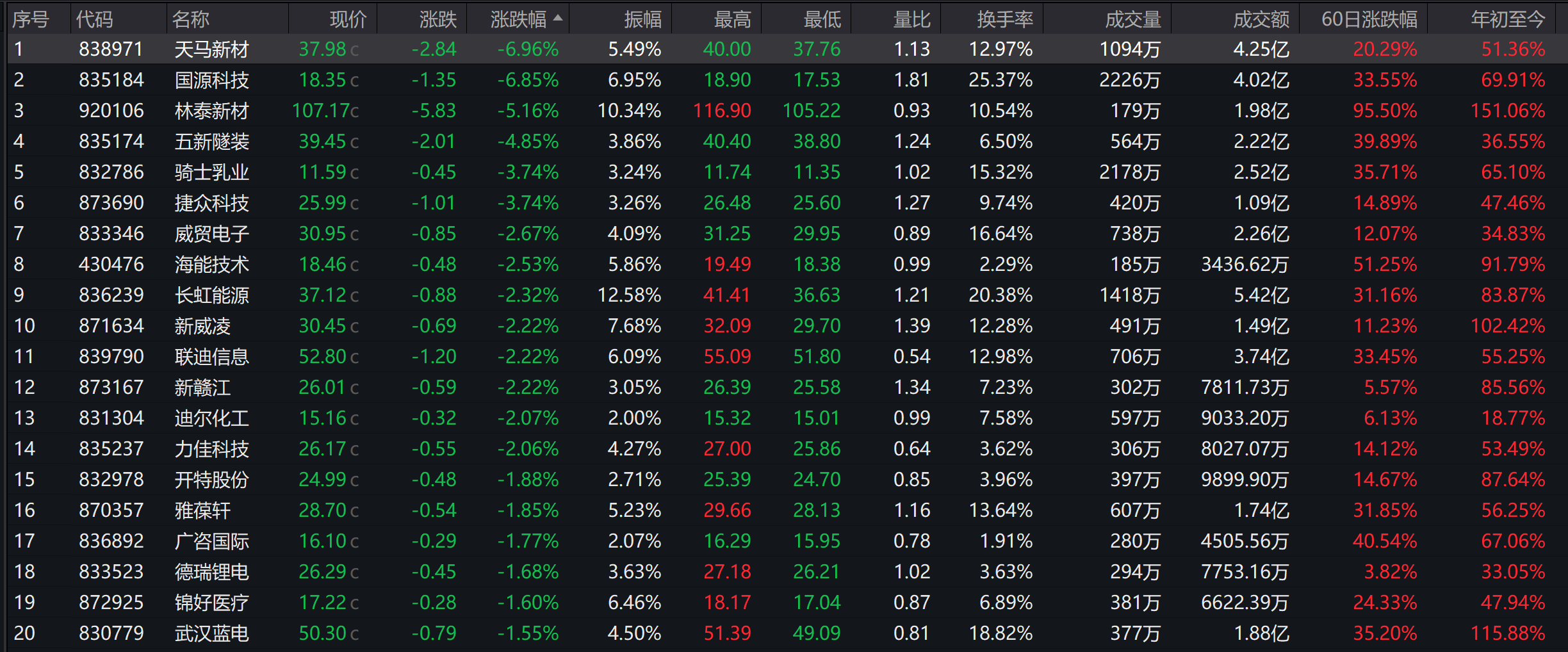Sort the table by 序号 column header

30,19
